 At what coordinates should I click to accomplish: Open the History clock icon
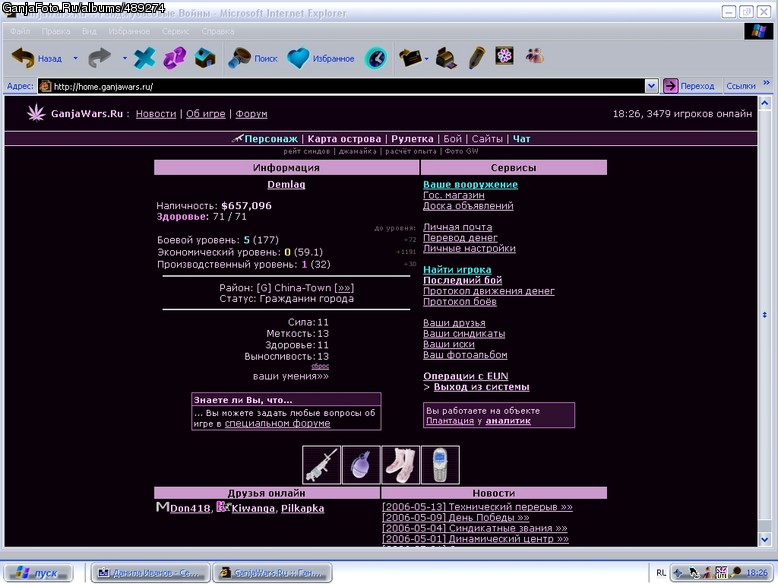pyautogui.click(x=376, y=58)
